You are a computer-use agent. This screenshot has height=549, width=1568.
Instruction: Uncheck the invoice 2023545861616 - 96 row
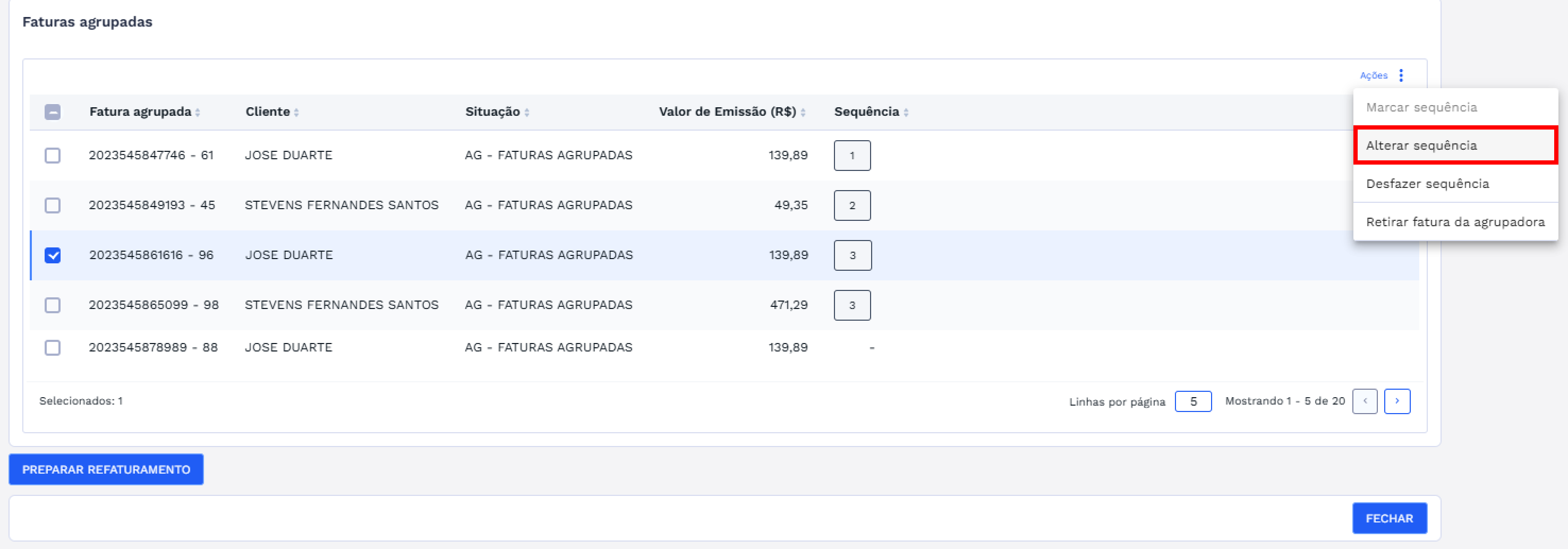53,255
